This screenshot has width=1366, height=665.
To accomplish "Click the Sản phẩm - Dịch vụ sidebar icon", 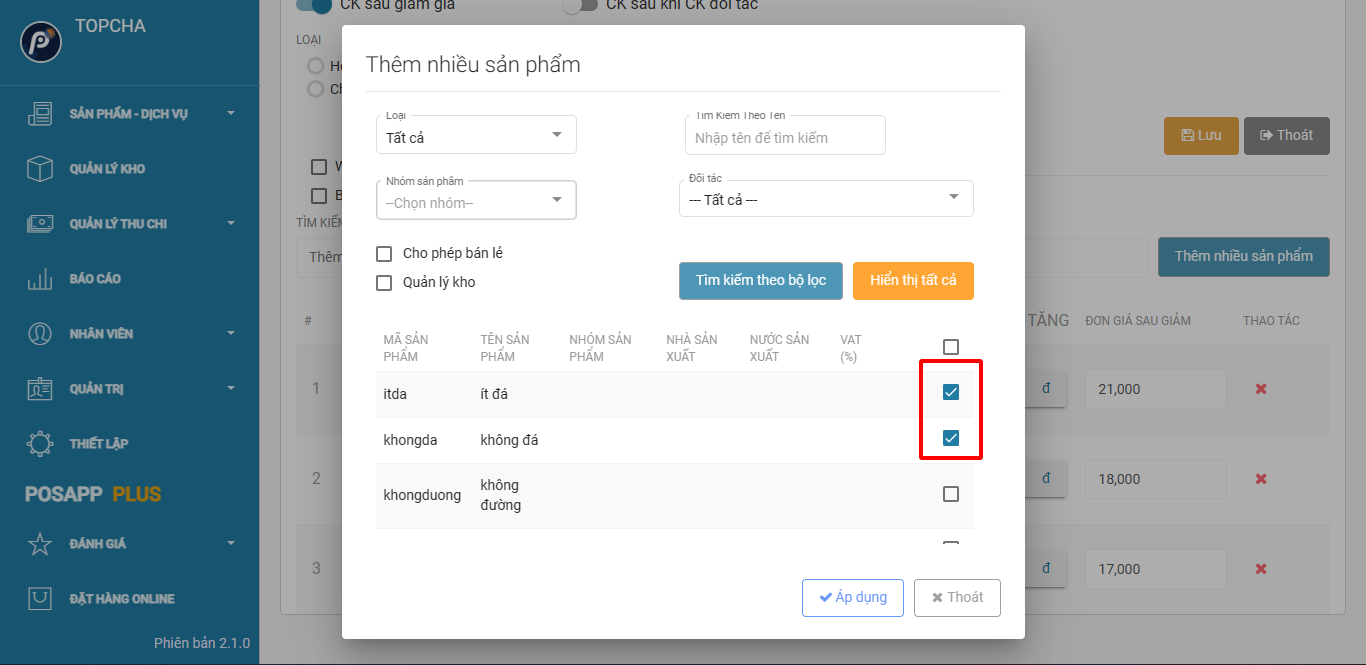I will coord(40,114).
